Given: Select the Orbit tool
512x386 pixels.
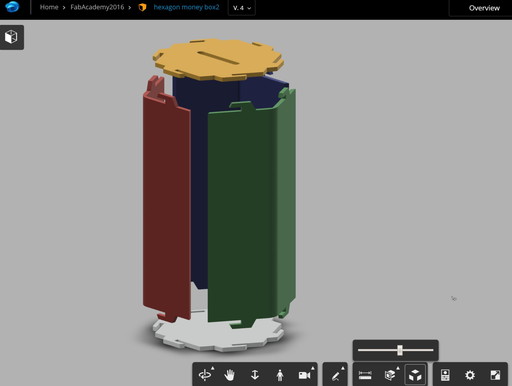Looking at the screenshot, I should (x=204, y=375).
